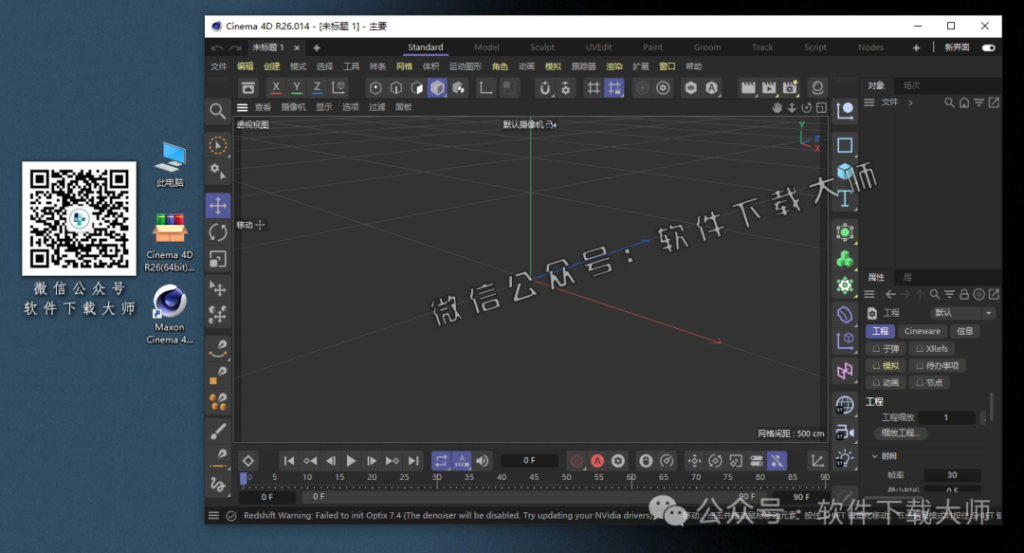
Task: Click the XRefs button
Action: pyautogui.click(x=933, y=349)
